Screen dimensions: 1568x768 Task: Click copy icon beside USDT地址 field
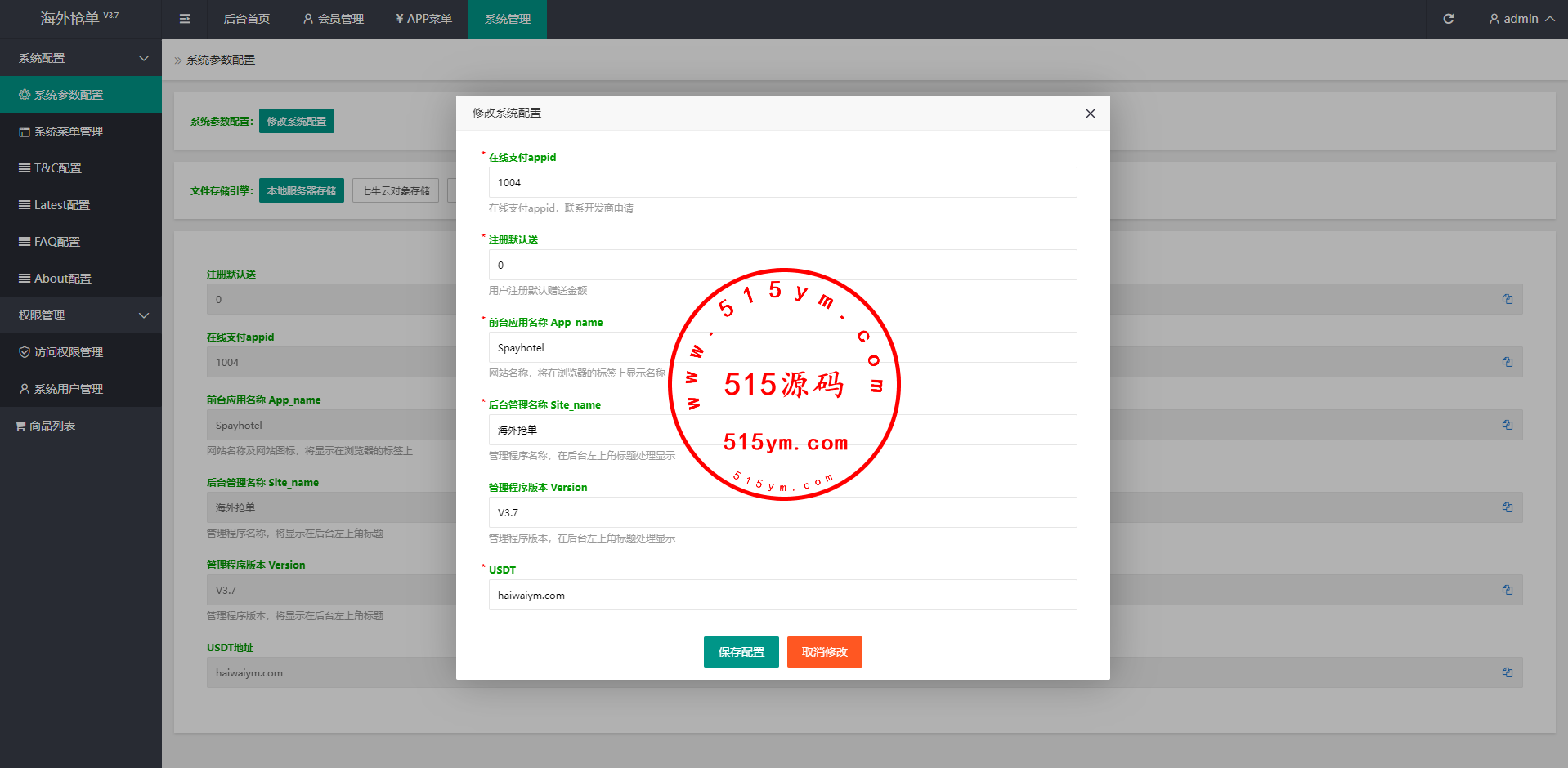[x=1507, y=672]
